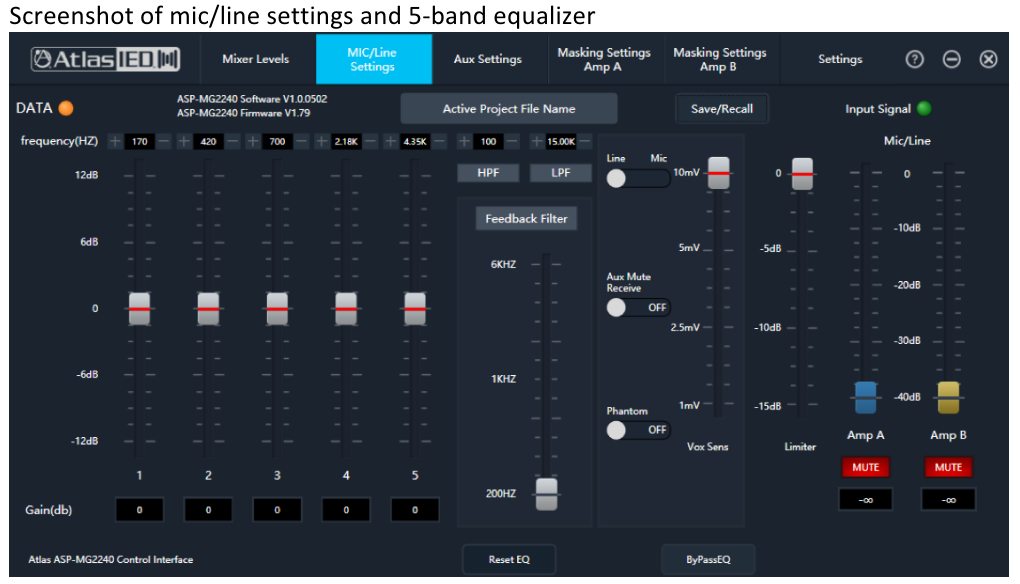
Task: Click the Vox Sens slider handle
Action: (x=719, y=174)
